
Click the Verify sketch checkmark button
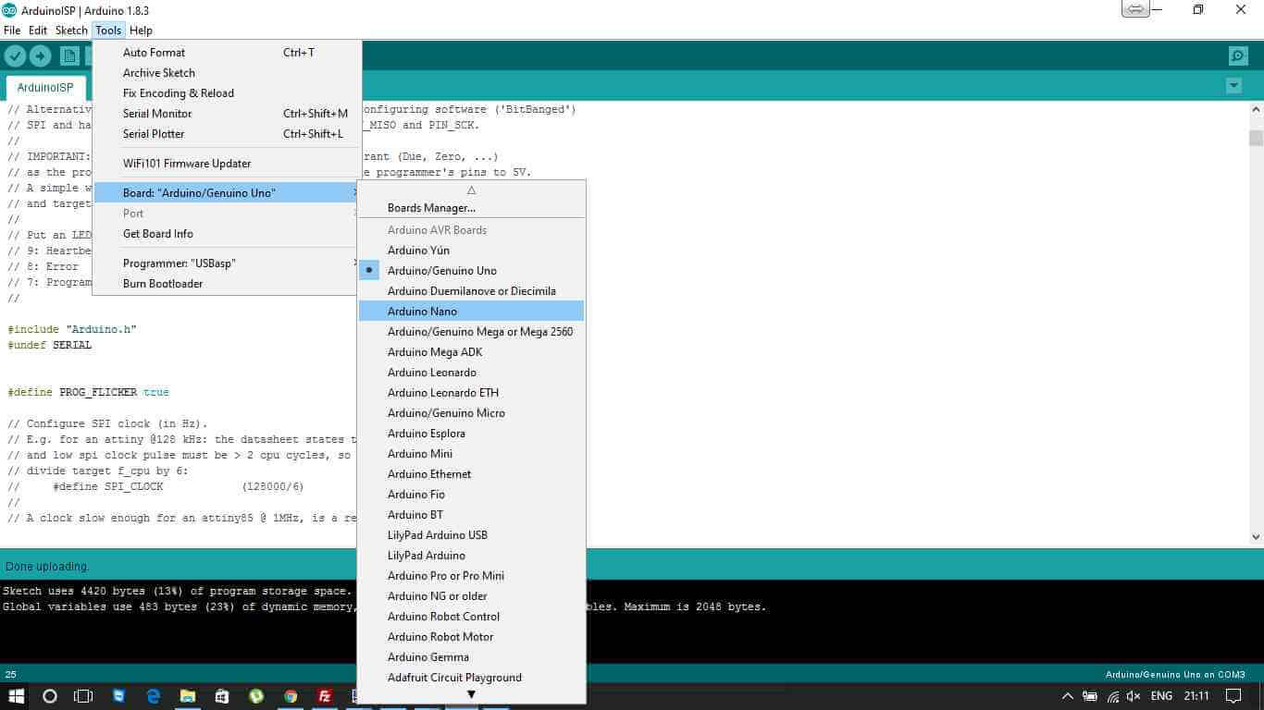pos(15,57)
